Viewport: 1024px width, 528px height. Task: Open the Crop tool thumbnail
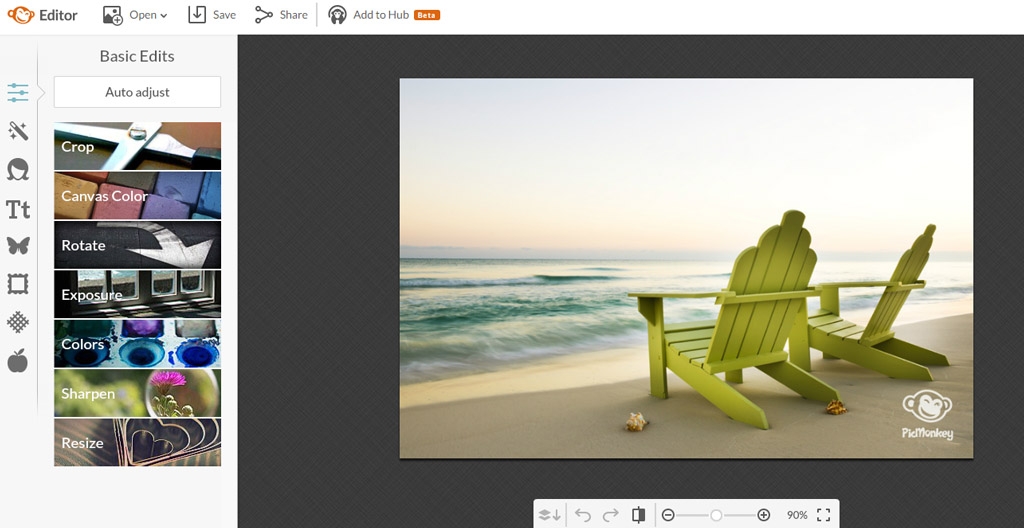pyautogui.click(x=137, y=146)
